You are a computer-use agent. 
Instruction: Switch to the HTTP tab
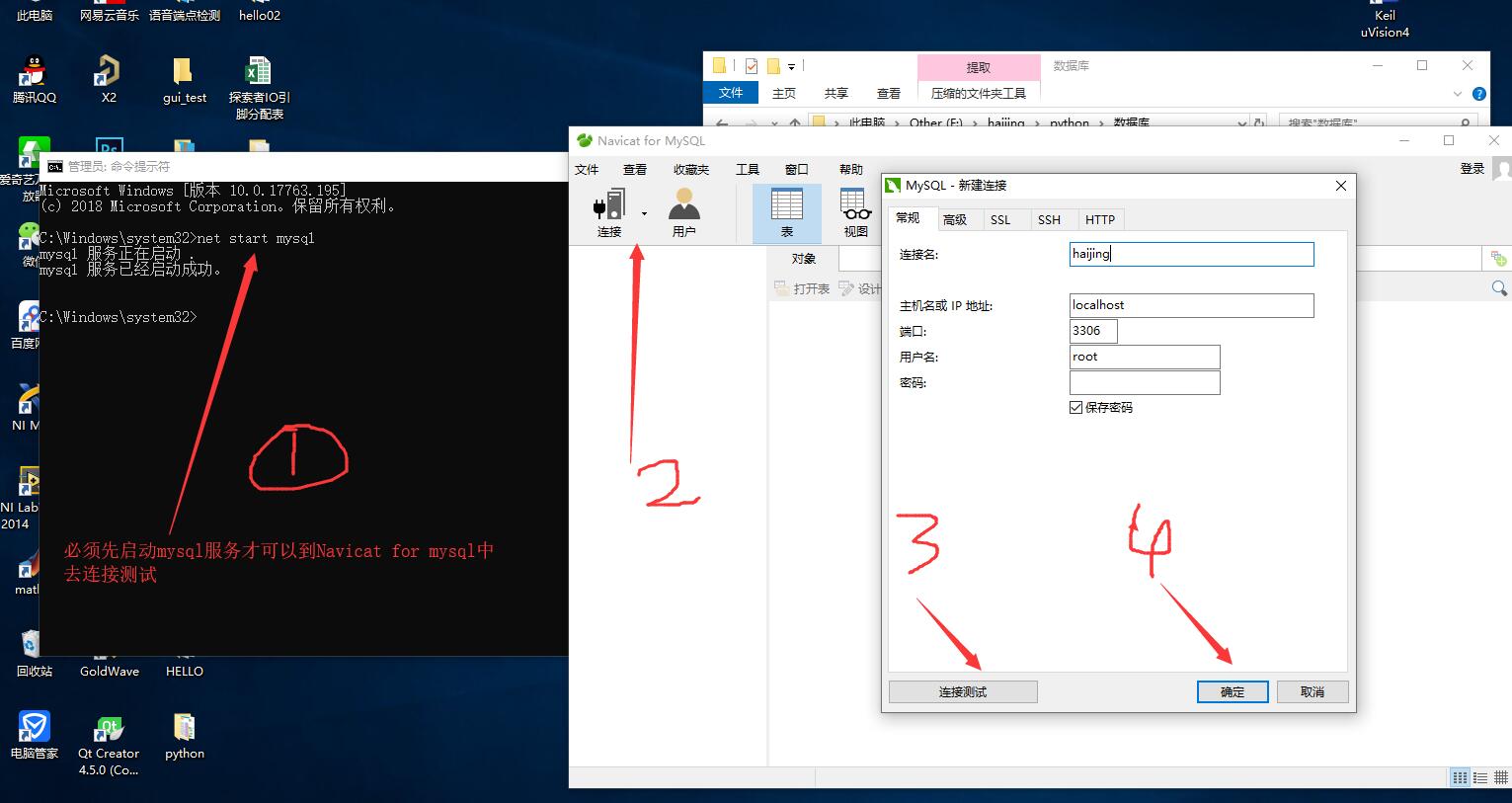pos(1100,219)
